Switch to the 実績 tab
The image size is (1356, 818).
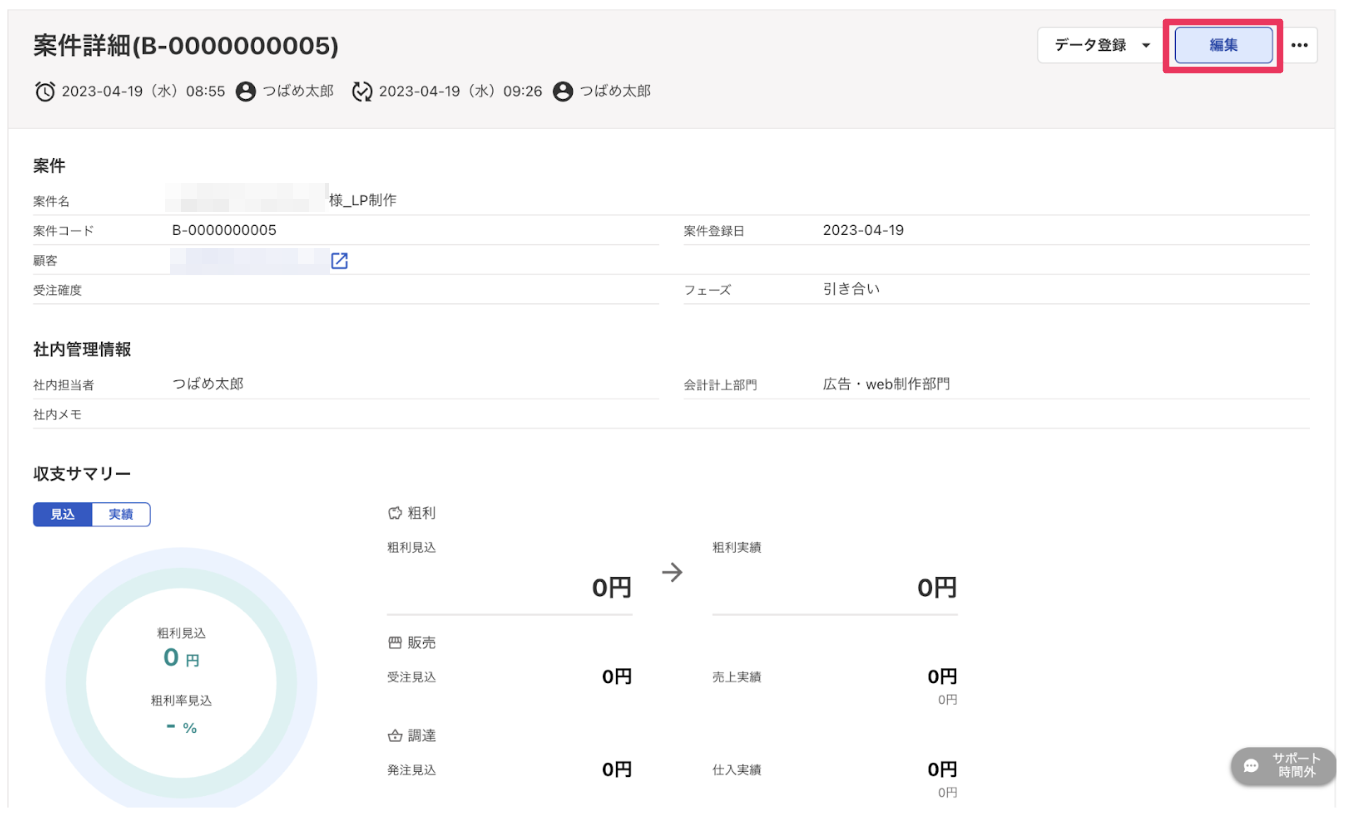tap(121, 514)
